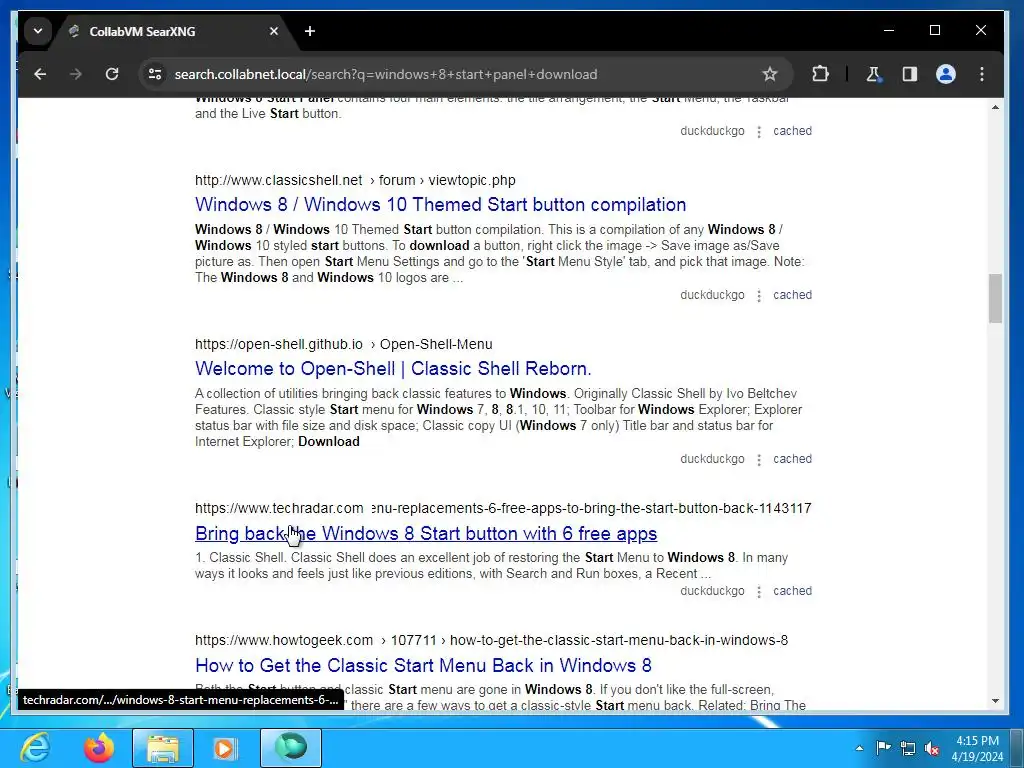Click the vertical scrollbar thumb
Image resolution: width=1024 pixels, height=768 pixels.
pos(995,298)
